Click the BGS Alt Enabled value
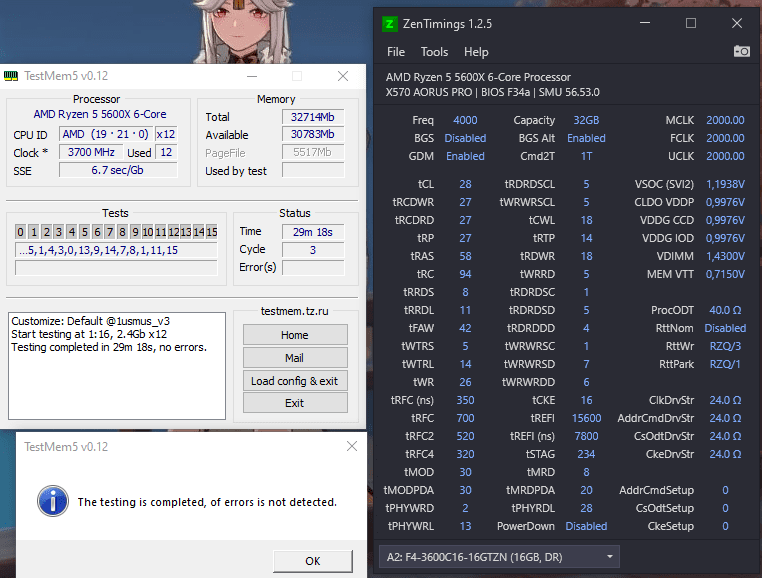The image size is (762, 578). coord(586,138)
